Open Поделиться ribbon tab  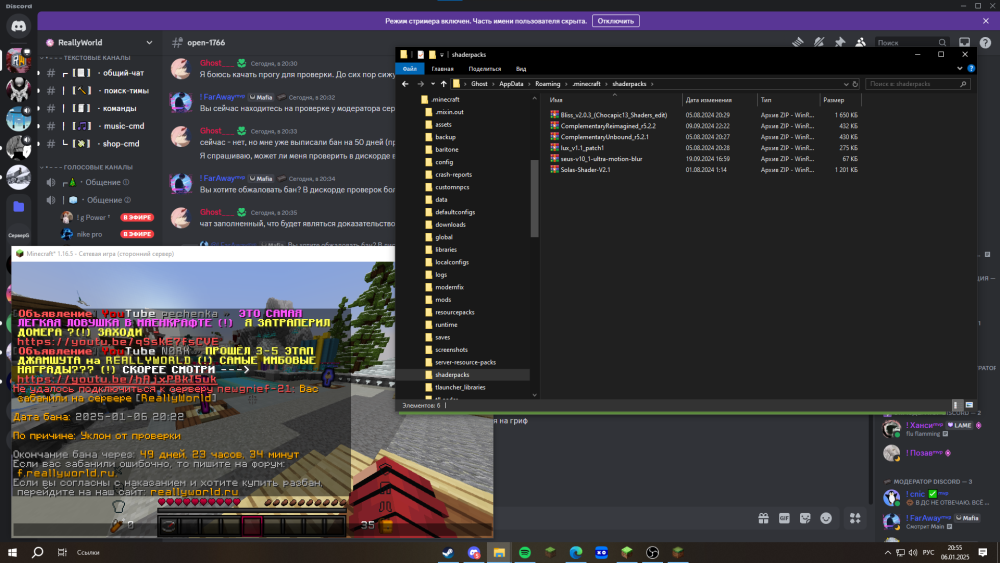[x=485, y=69]
